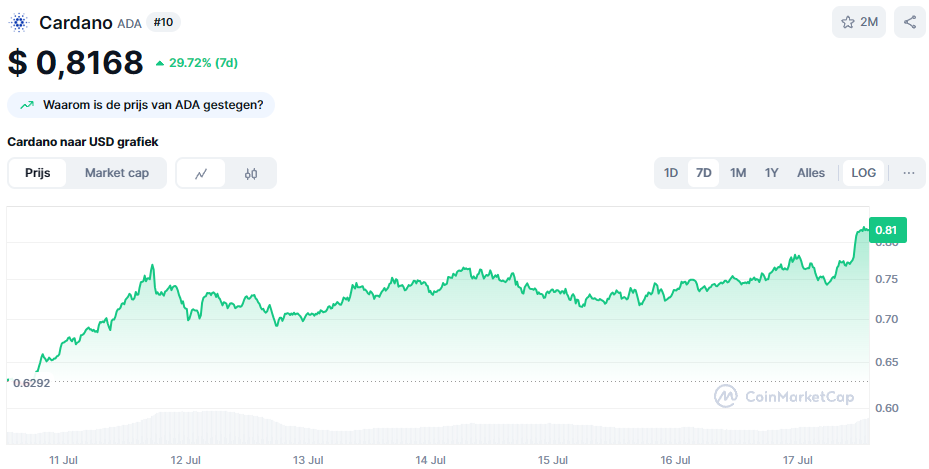Image resolution: width=929 pixels, height=469 pixels.
Task: Click the Cardano logo icon
Action: (x=19, y=23)
